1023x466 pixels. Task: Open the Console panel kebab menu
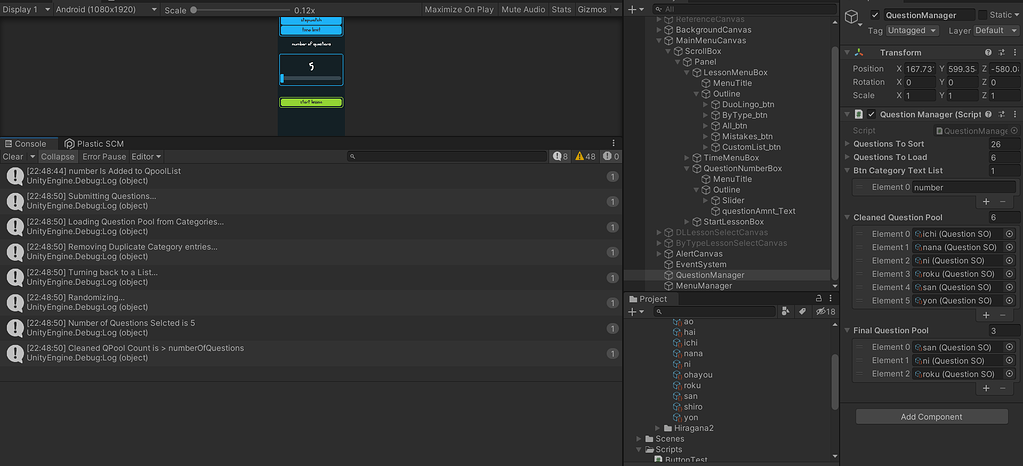[x=613, y=144]
